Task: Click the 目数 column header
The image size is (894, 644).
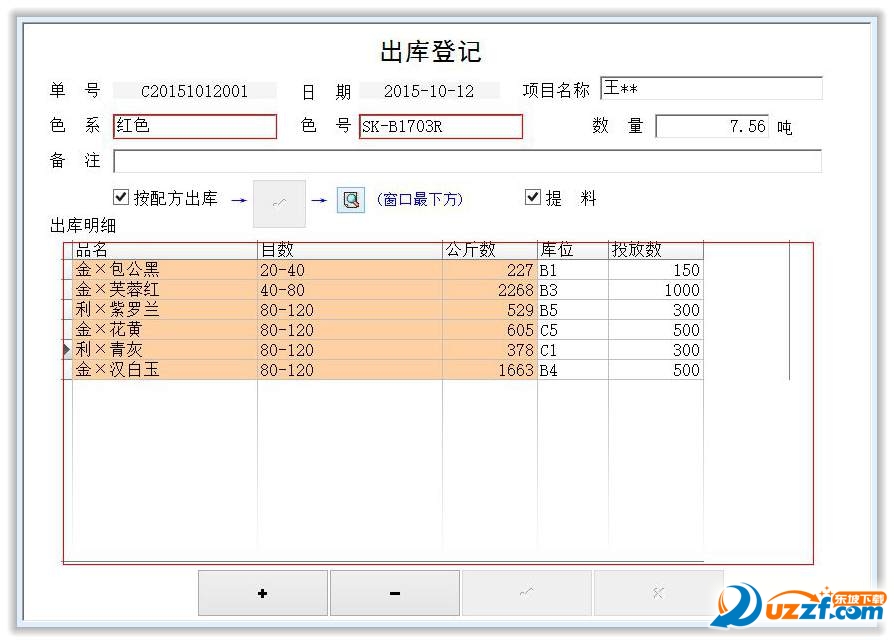Action: (x=350, y=250)
